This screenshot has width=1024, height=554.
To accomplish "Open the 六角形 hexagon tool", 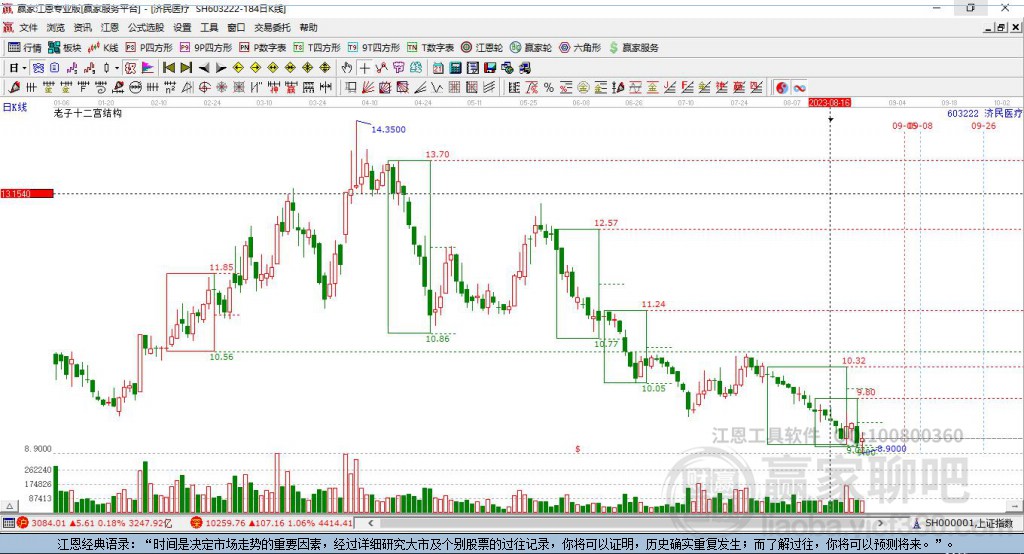I will tap(580, 48).
